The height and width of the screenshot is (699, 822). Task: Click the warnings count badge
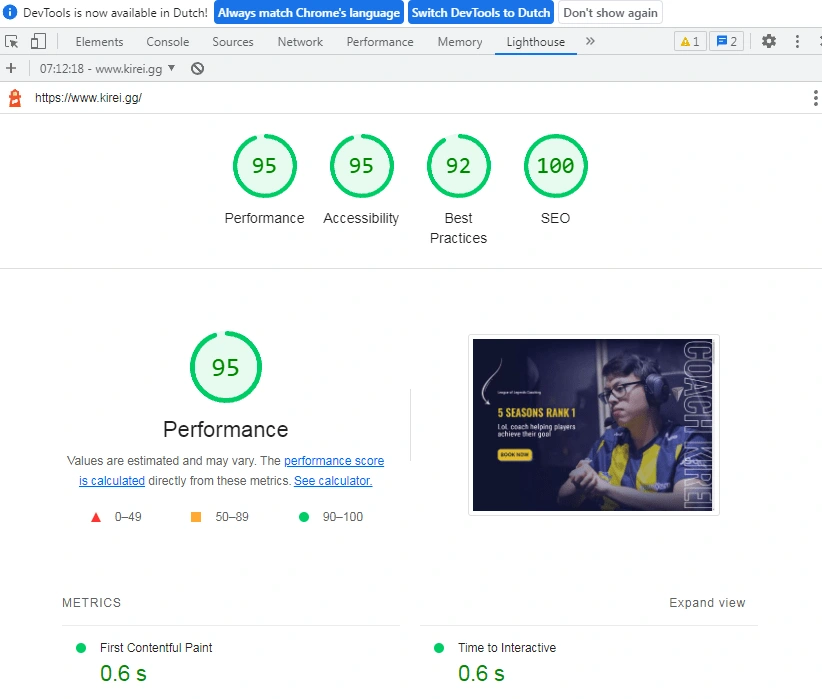pyautogui.click(x=690, y=41)
